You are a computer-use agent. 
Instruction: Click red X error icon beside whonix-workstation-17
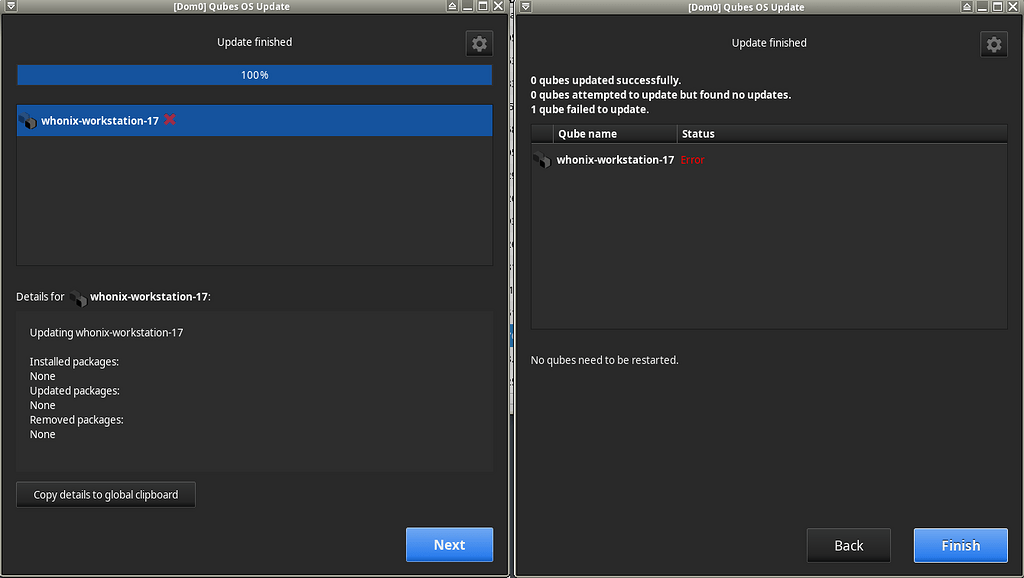tap(170, 120)
